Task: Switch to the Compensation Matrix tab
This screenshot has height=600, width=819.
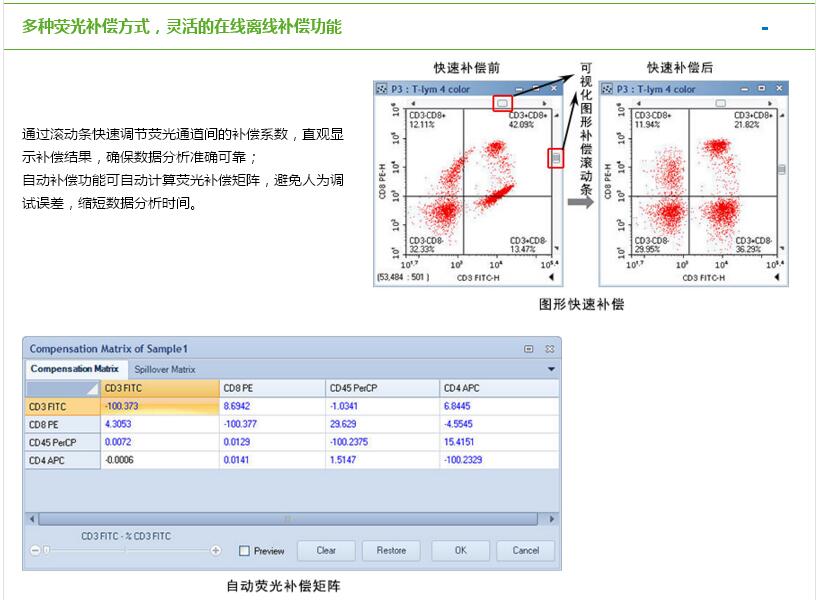Action: 75,369
